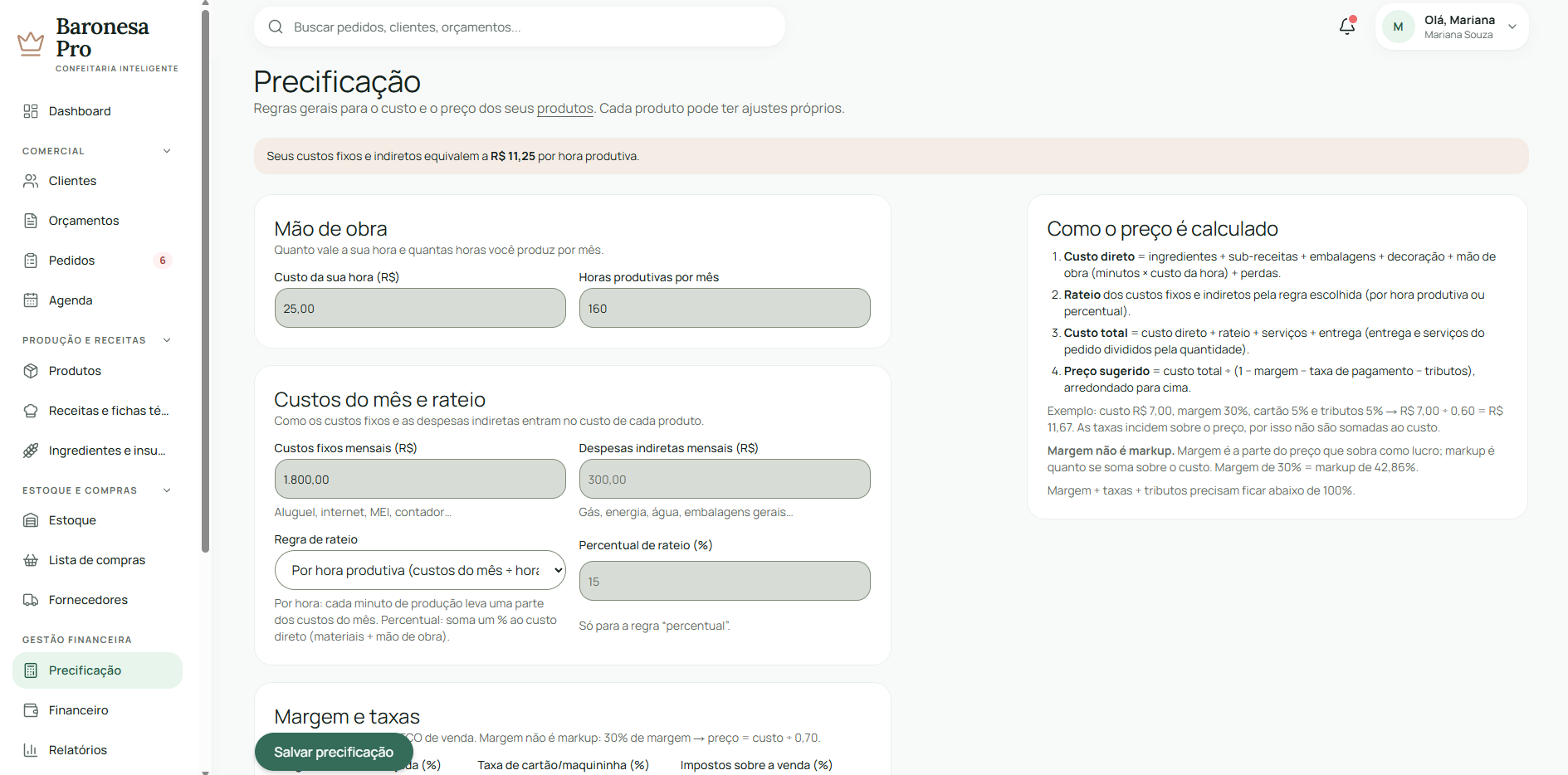Click the Salvar precificação button

[x=334, y=752]
